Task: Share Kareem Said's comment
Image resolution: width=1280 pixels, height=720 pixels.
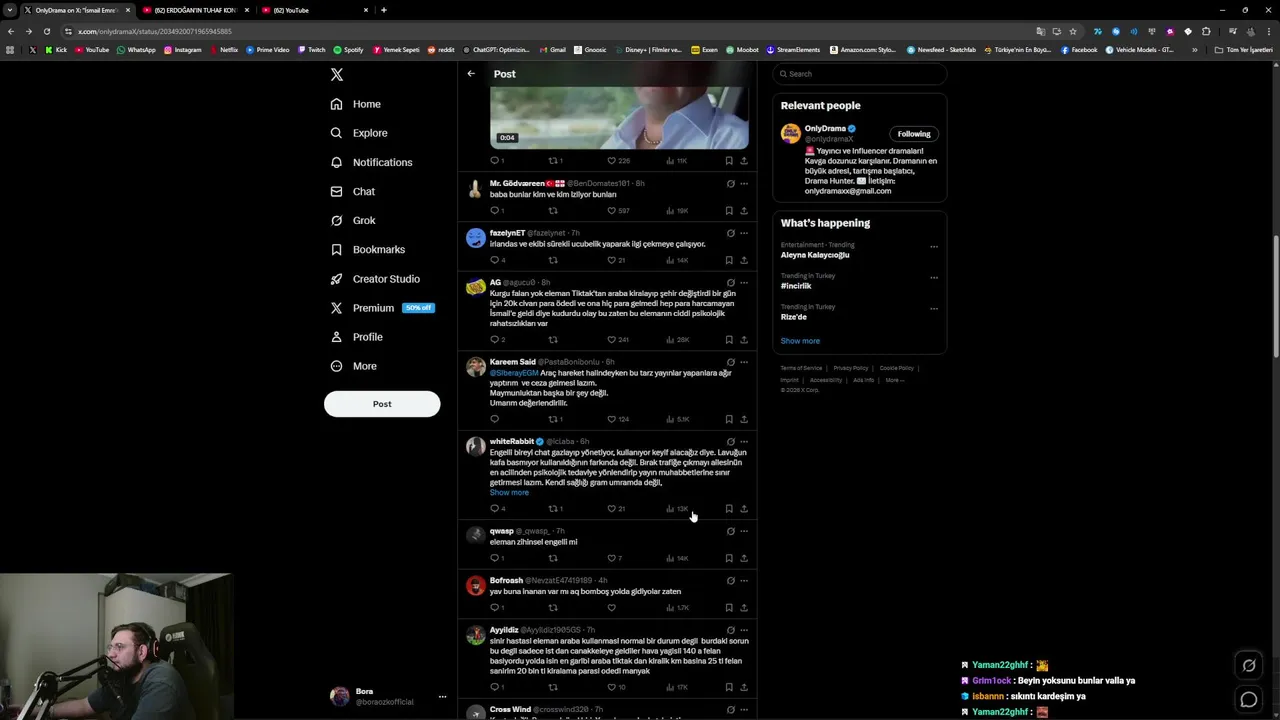Action: [x=744, y=419]
